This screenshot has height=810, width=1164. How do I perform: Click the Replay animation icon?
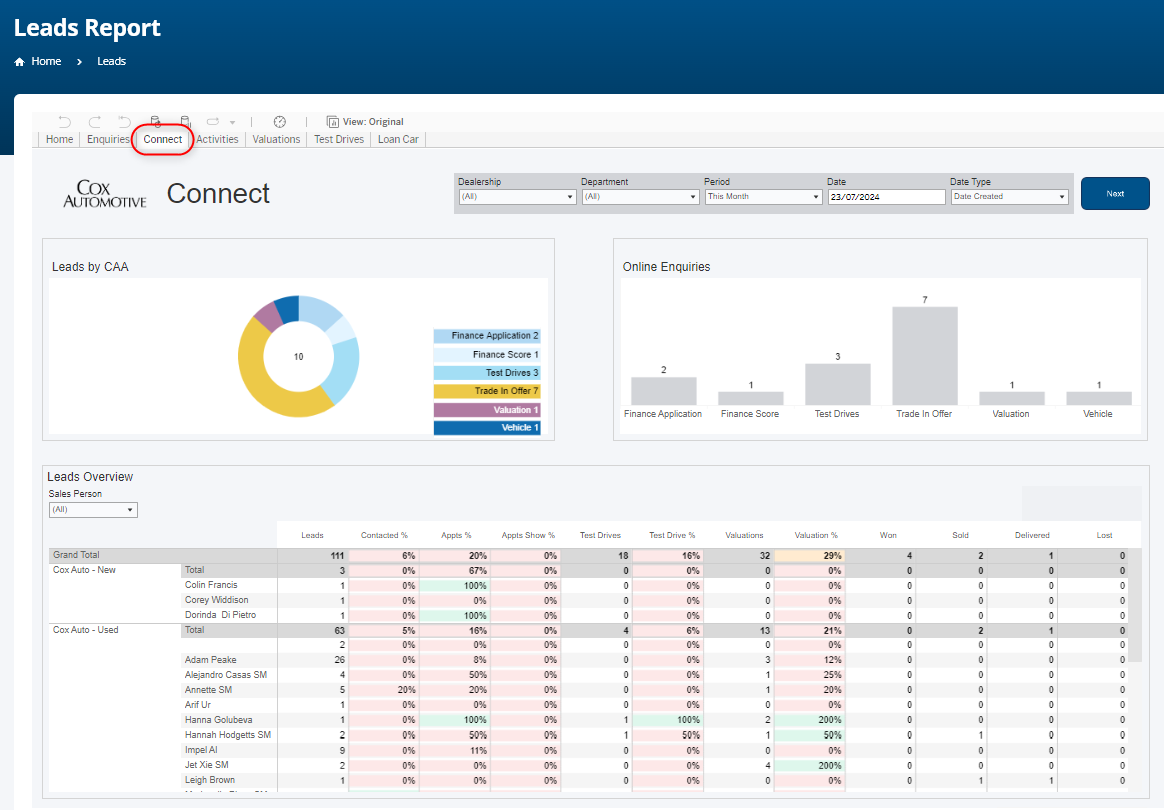(x=213, y=122)
